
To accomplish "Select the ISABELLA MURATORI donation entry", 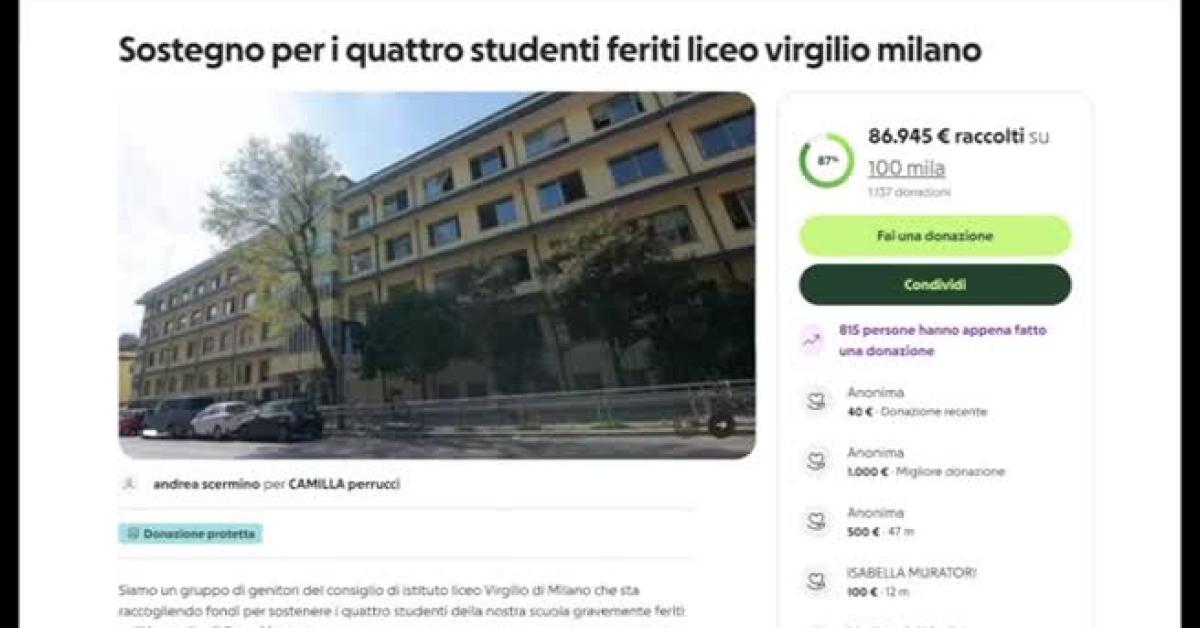I will [x=935, y=582].
